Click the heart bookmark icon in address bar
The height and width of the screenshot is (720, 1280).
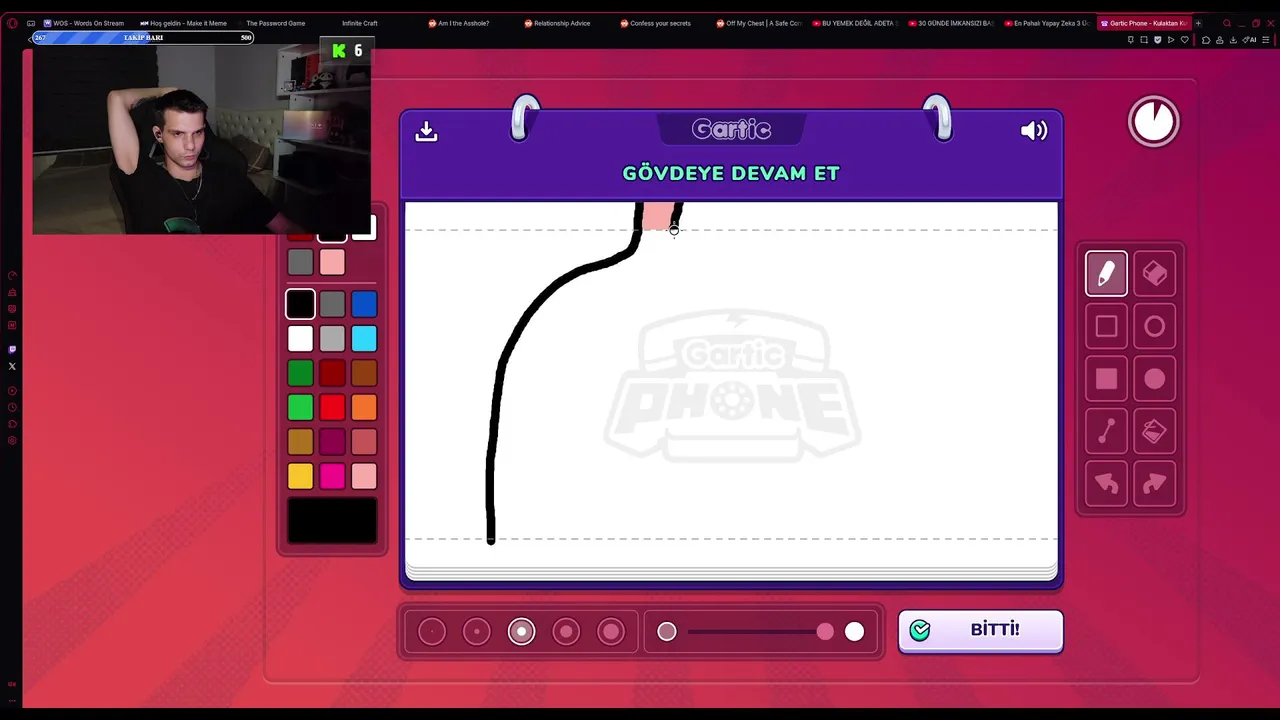tap(1185, 40)
